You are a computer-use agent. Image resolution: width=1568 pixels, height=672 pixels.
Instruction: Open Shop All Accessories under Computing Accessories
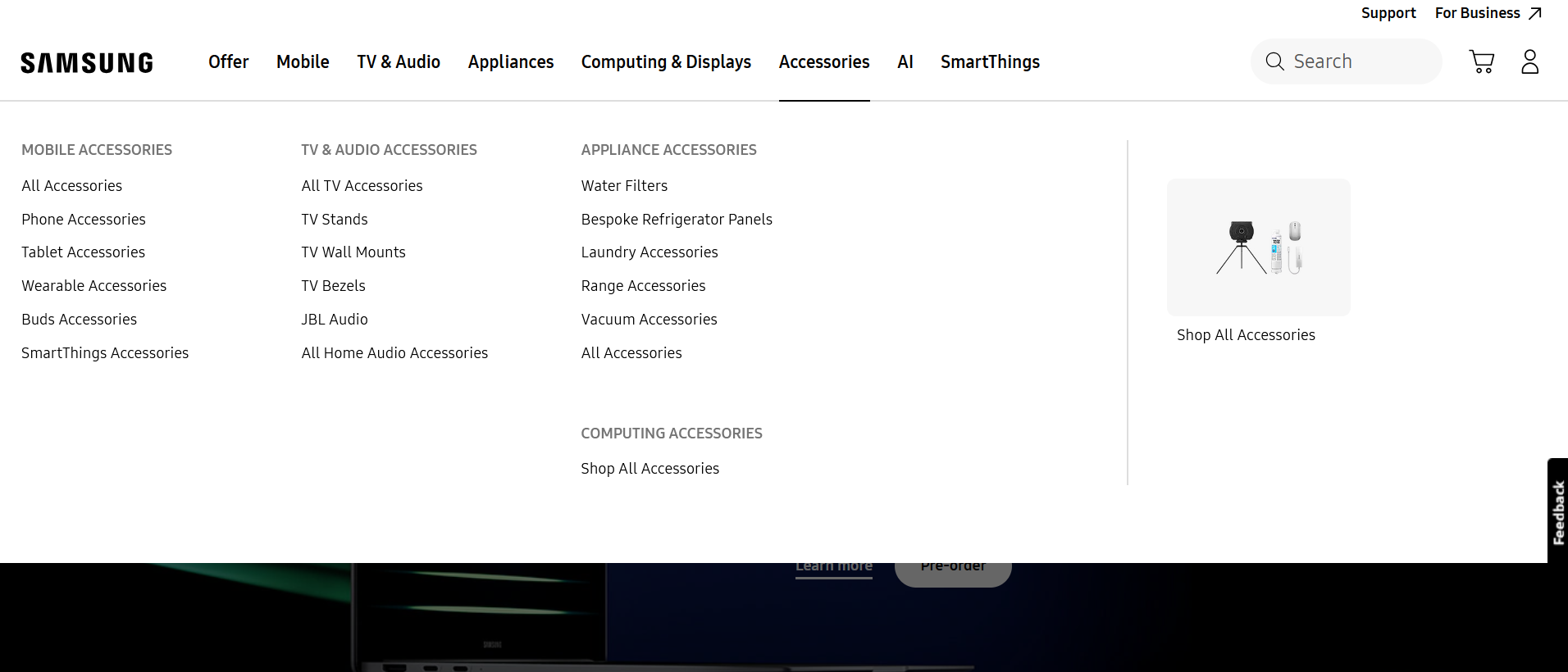(650, 469)
